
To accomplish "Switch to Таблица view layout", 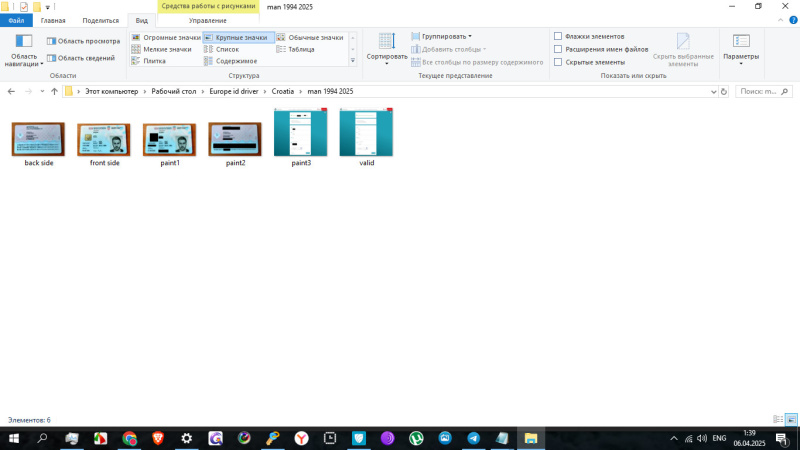I will pos(301,49).
